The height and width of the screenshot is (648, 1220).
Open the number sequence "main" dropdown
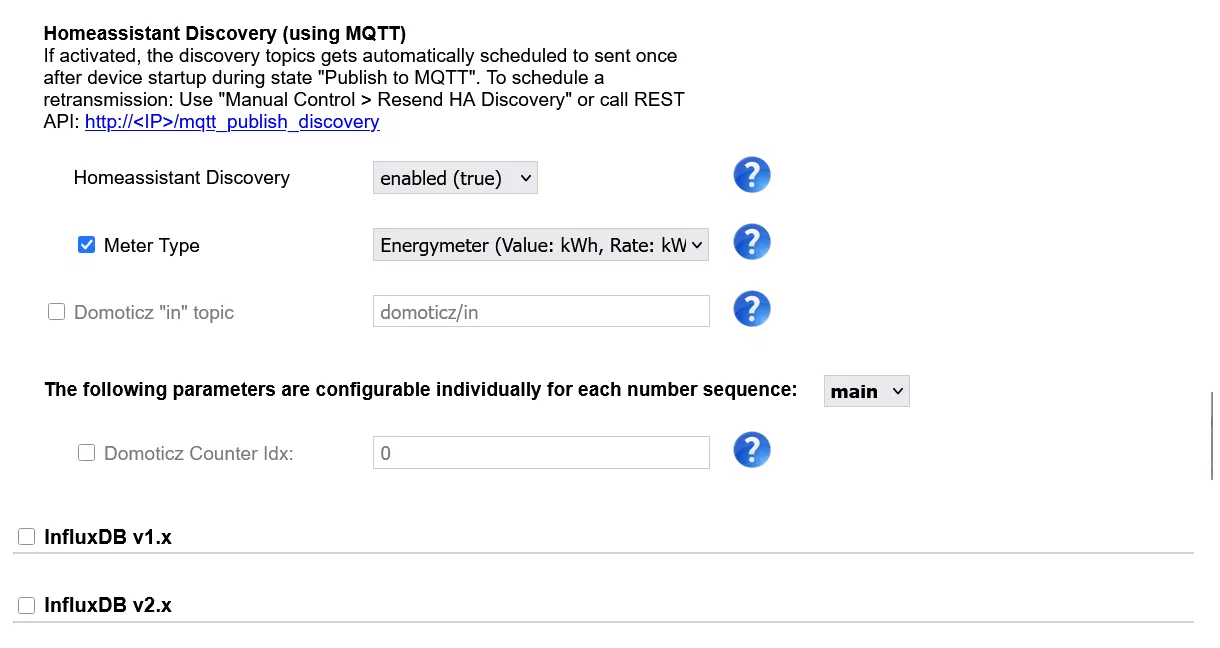pos(866,391)
